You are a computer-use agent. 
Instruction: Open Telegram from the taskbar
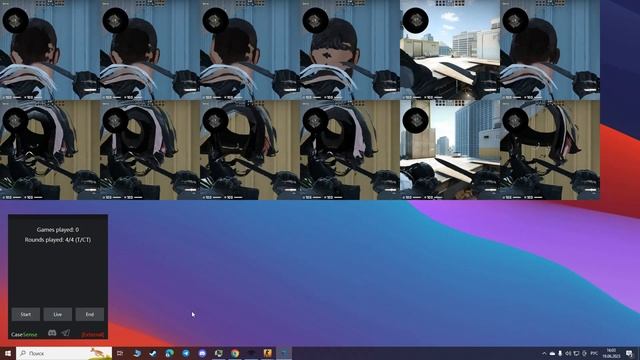pyautogui.click(x=186, y=353)
